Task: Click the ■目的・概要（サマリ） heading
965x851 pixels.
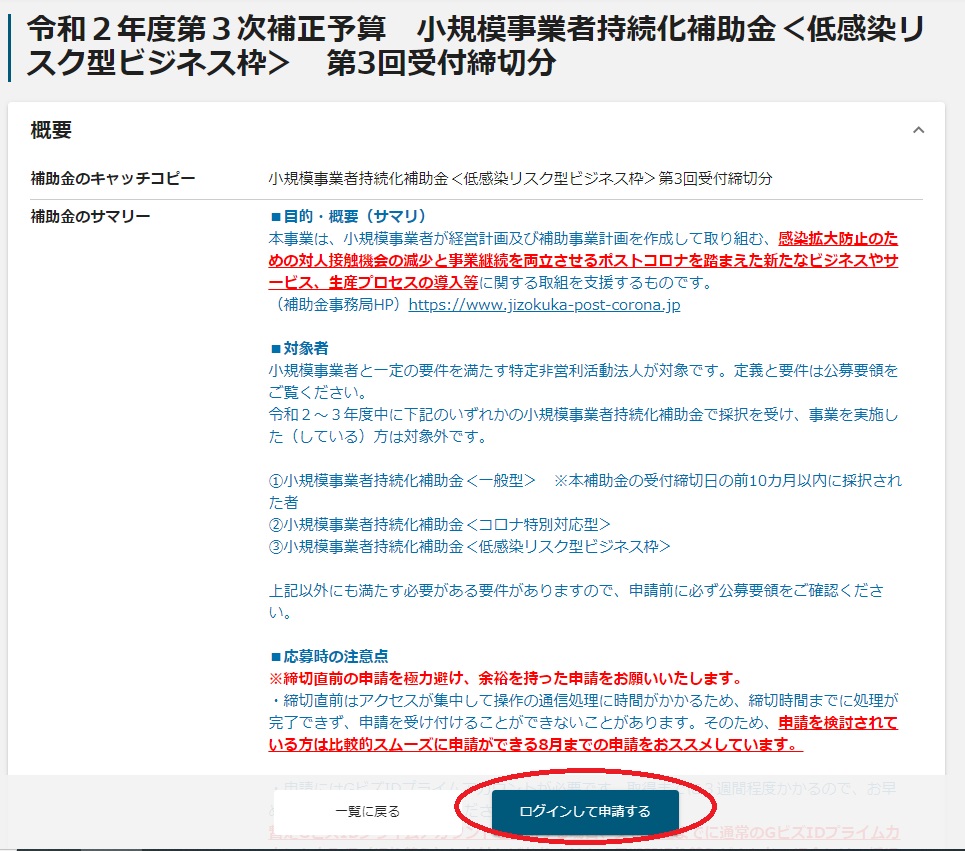Action: point(348,216)
